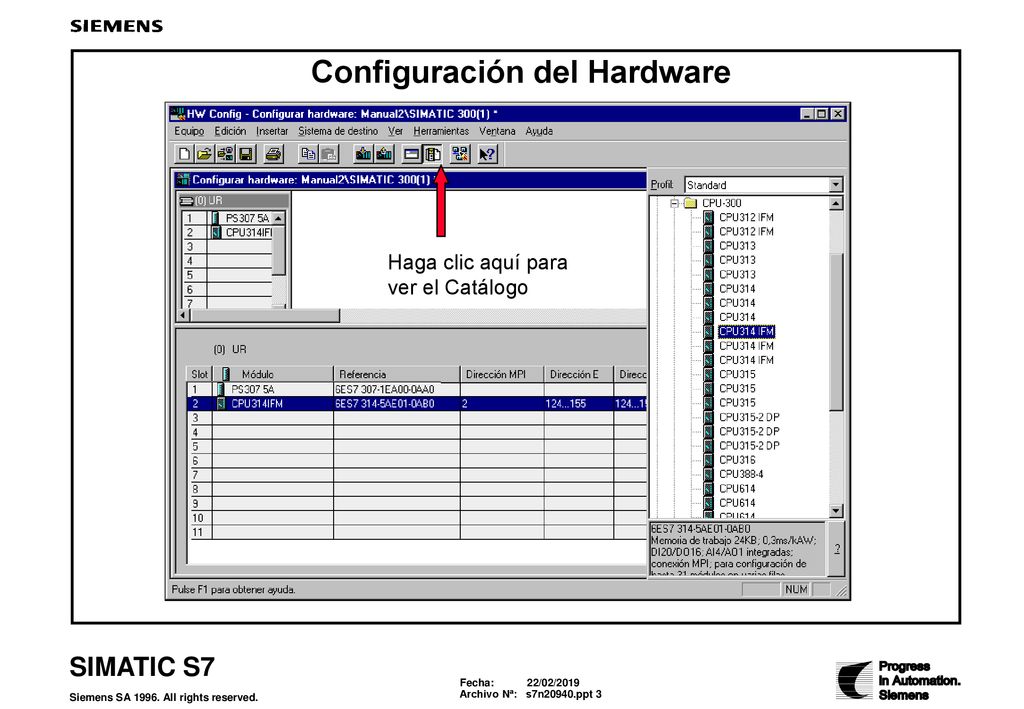Click the Referencia column header
Viewport: 1024px width, 709px height.
(396, 374)
